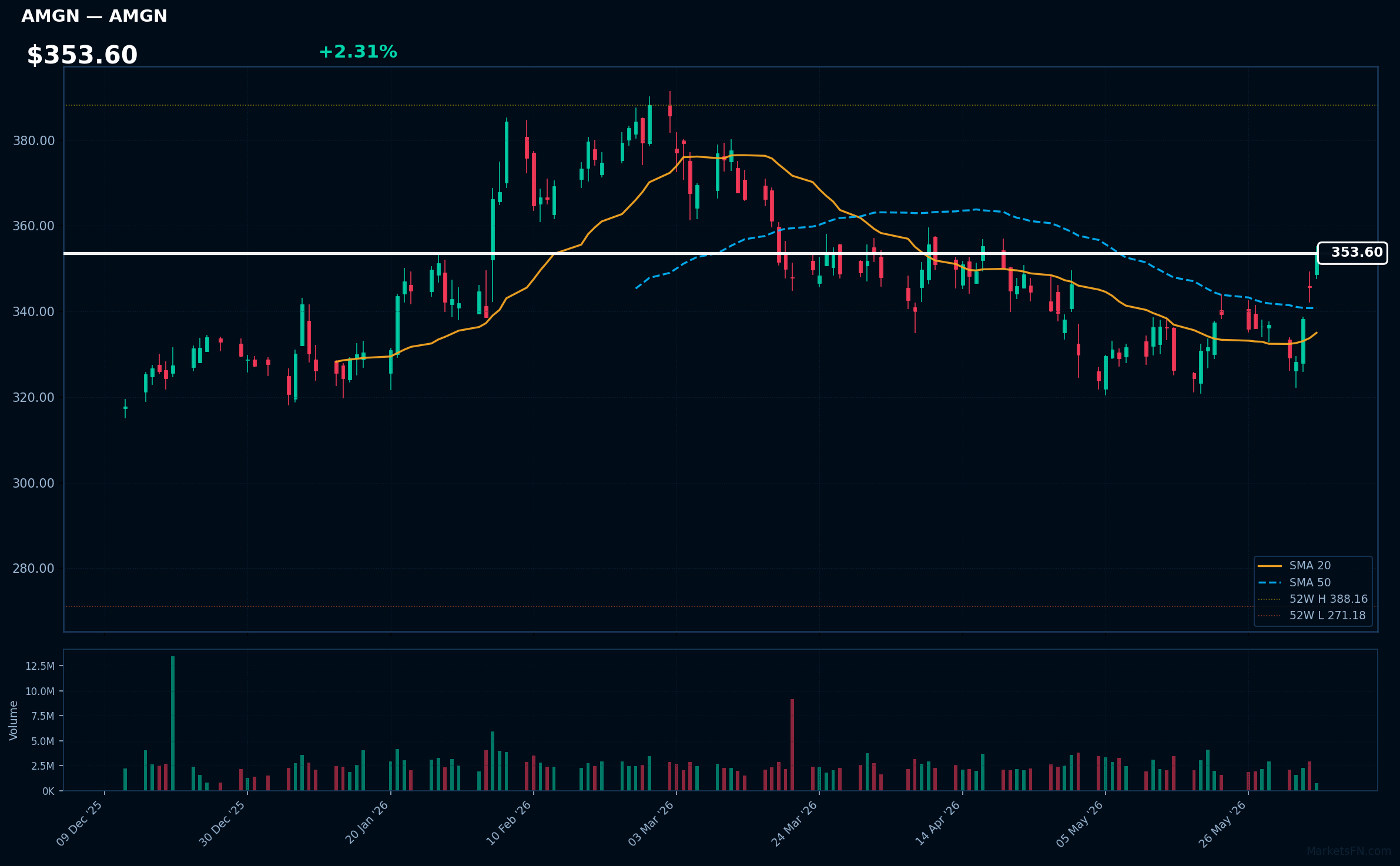Click the 03 Mar '26 date label
This screenshot has width=1400, height=866.
coord(651,824)
